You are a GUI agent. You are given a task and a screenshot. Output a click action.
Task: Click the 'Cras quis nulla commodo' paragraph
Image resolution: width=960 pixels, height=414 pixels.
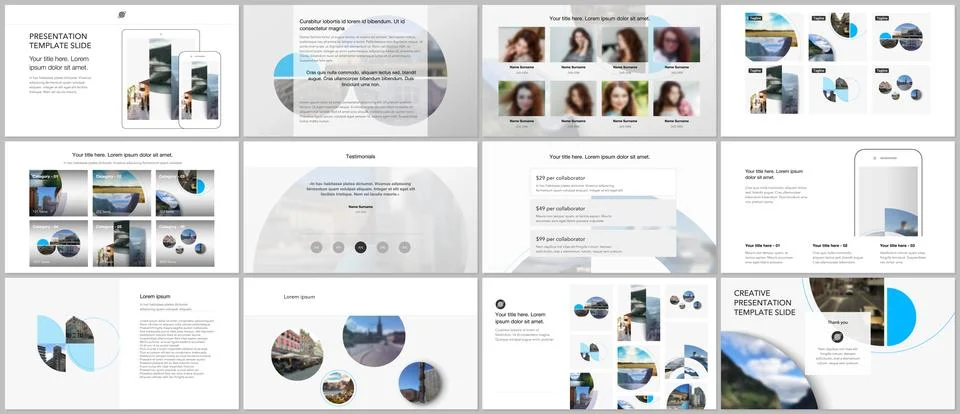[360, 78]
